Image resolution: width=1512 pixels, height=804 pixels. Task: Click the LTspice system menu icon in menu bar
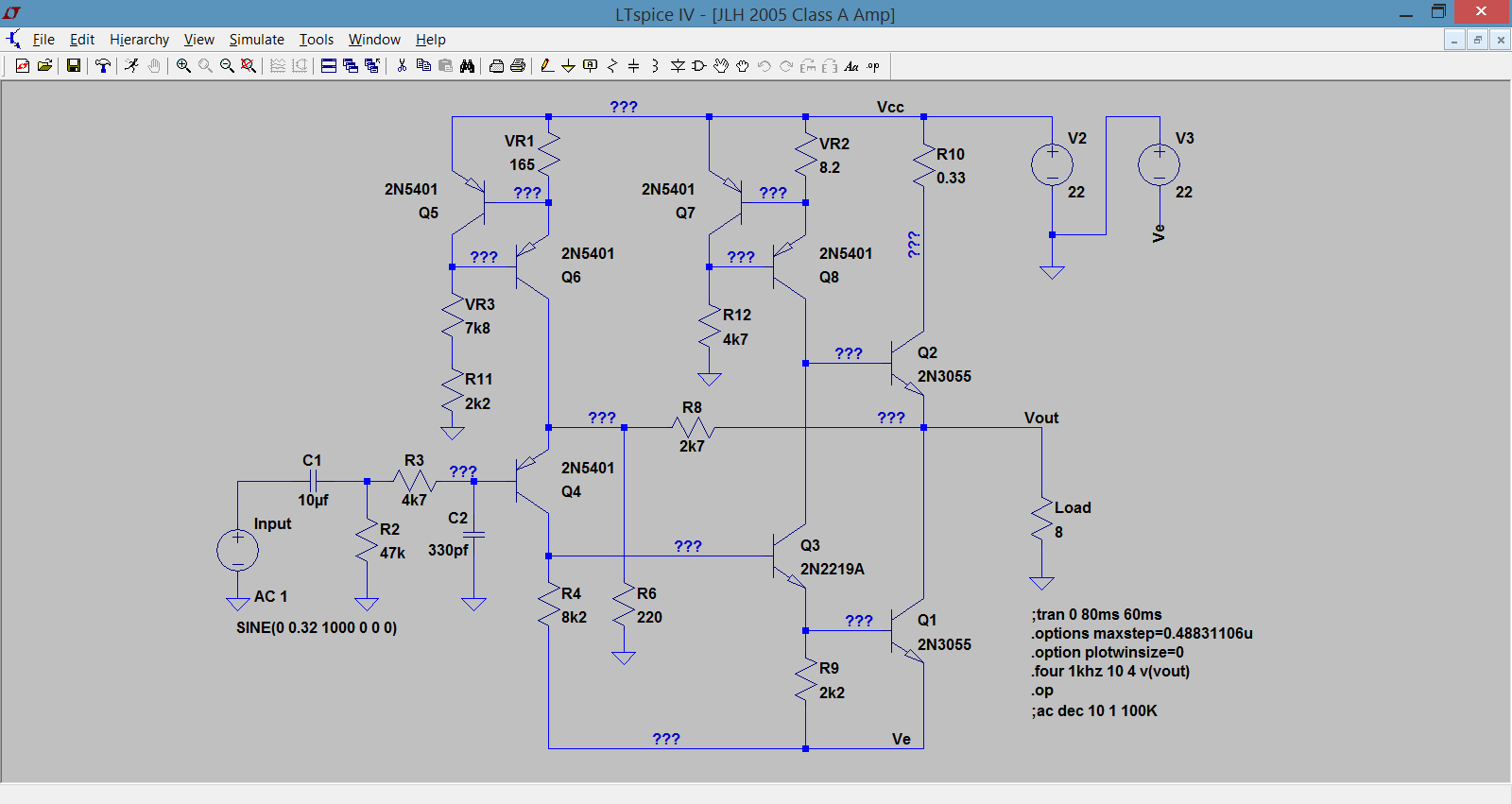[x=13, y=40]
